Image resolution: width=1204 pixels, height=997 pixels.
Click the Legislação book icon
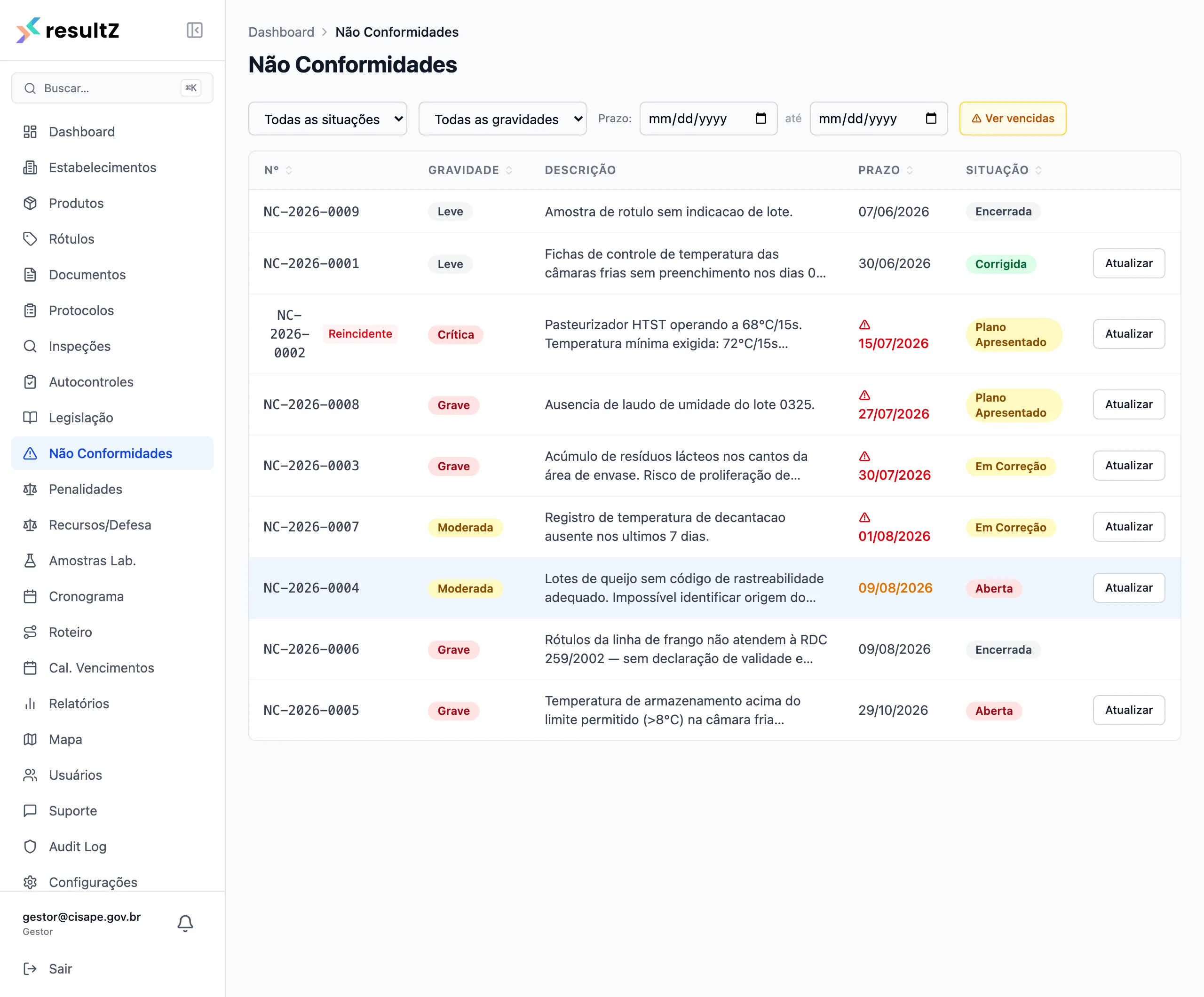[x=30, y=417]
